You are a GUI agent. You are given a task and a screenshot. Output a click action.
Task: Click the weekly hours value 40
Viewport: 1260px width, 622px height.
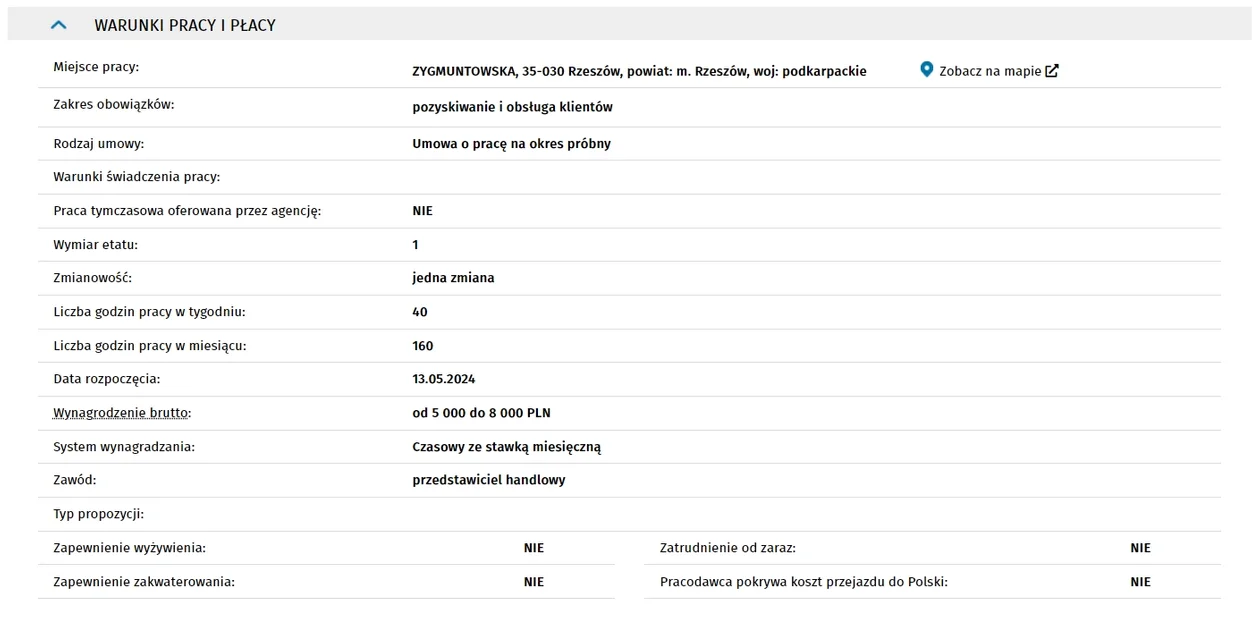coord(420,312)
